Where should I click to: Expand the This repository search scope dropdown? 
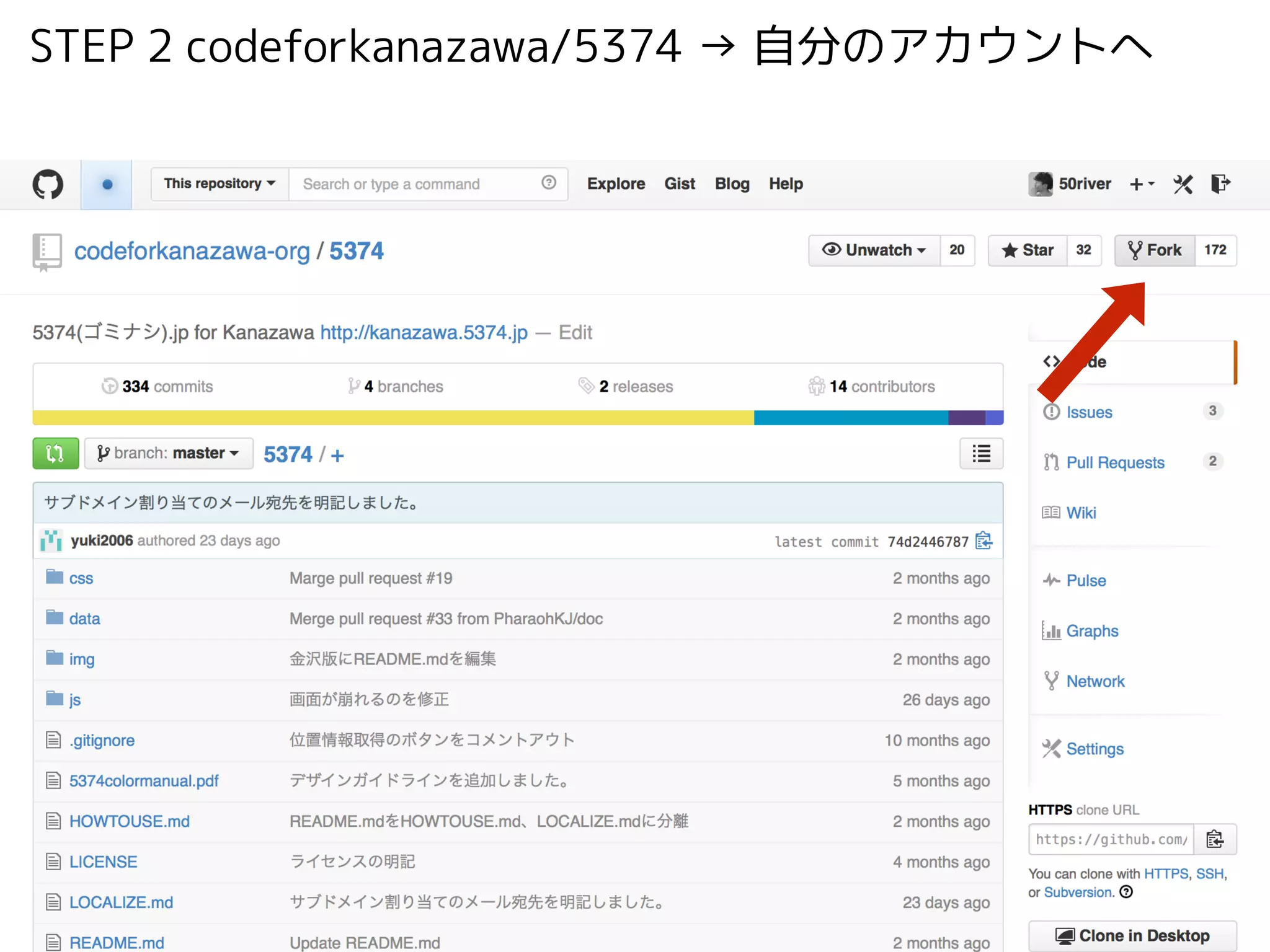[x=220, y=184]
